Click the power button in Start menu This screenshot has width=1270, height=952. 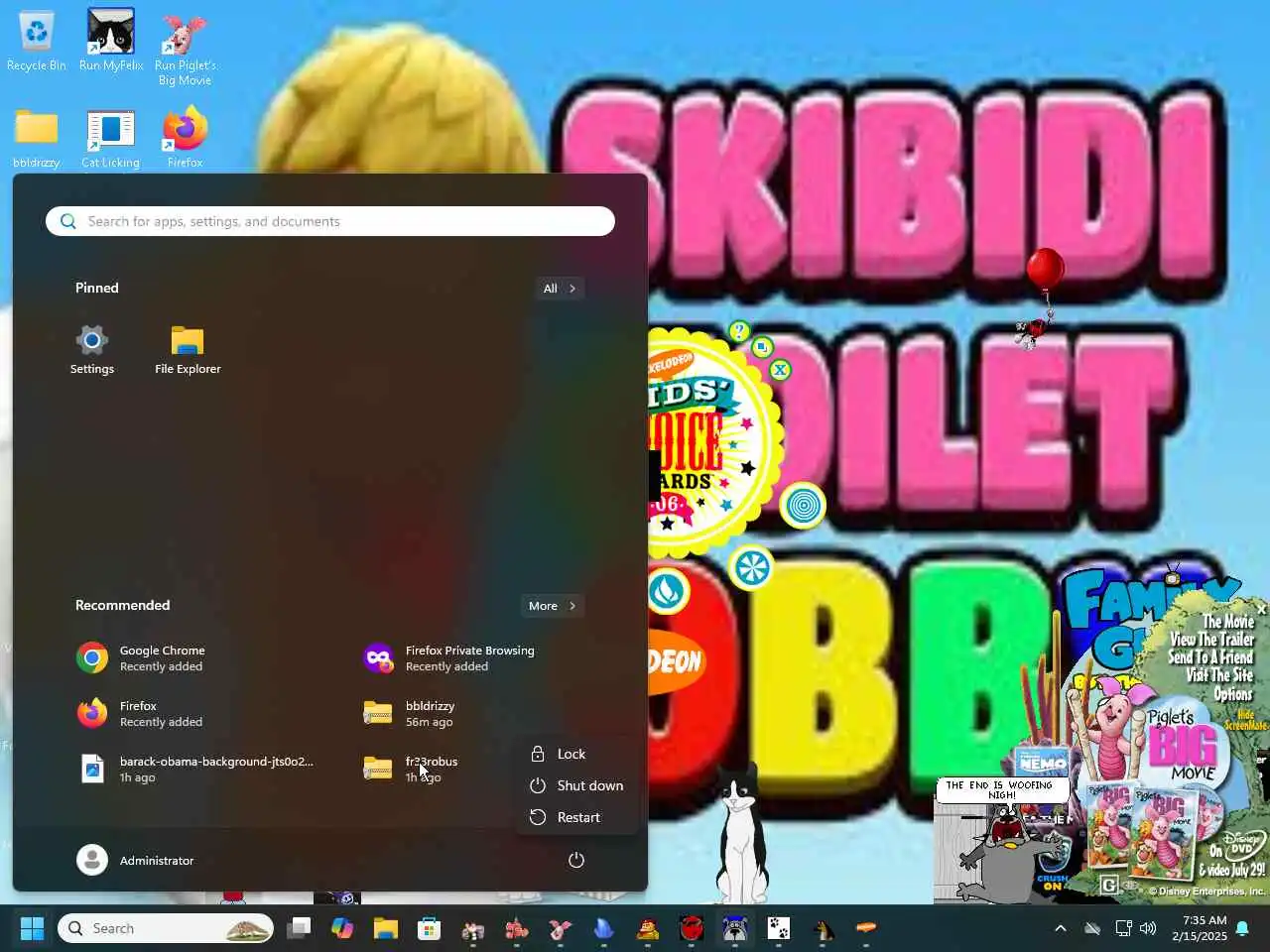tap(575, 860)
